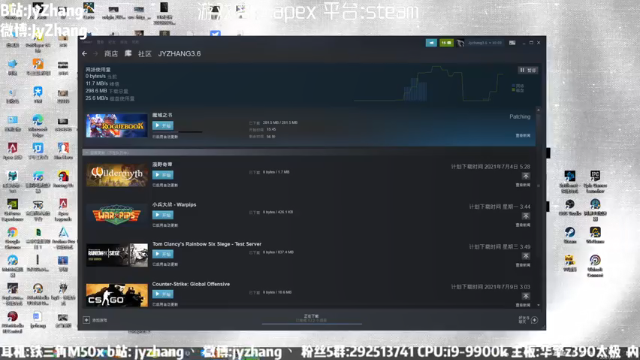
Task: Click the Rainbow Six Siege Test Server thumbnail
Action: 117,255
